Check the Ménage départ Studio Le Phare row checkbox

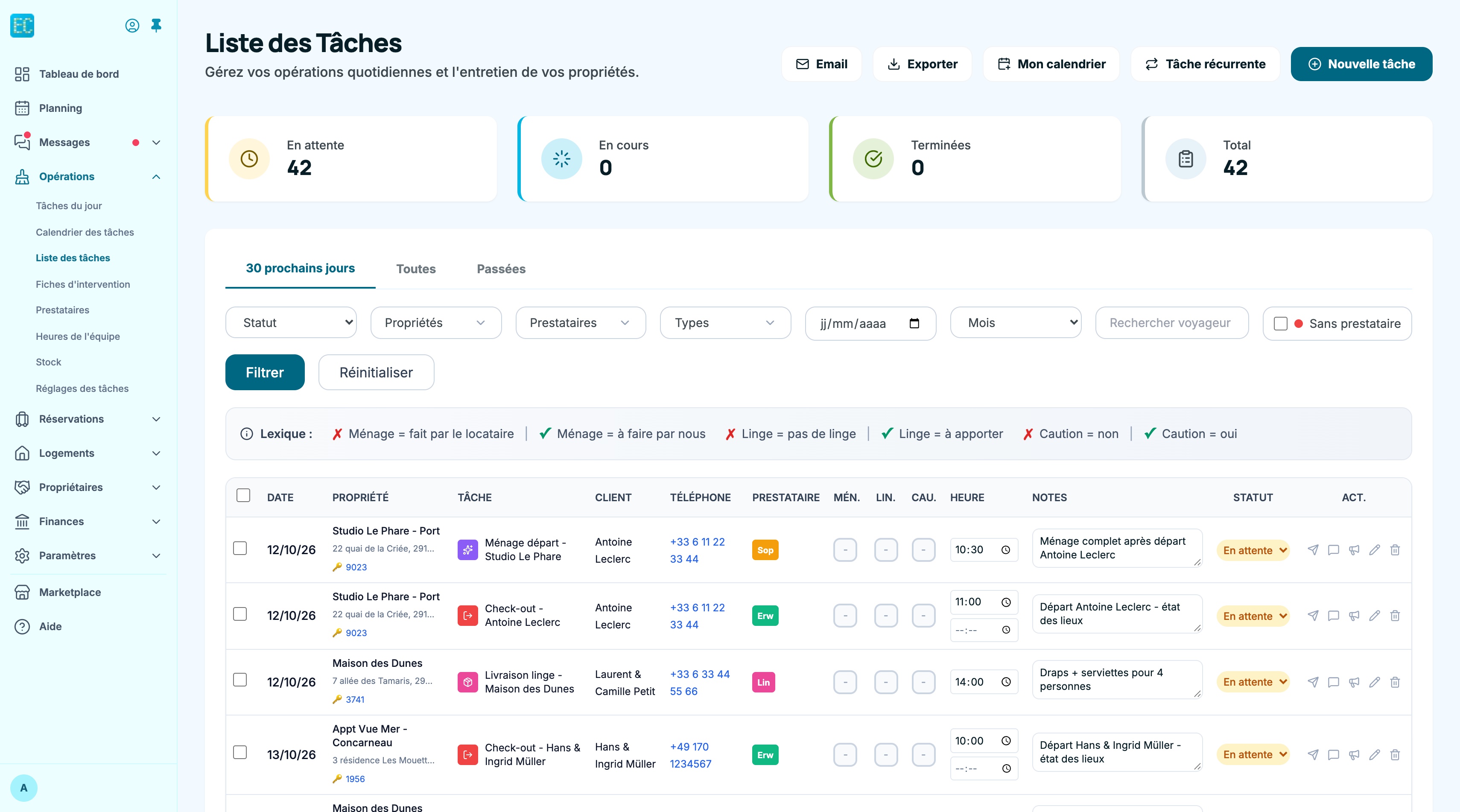click(240, 549)
